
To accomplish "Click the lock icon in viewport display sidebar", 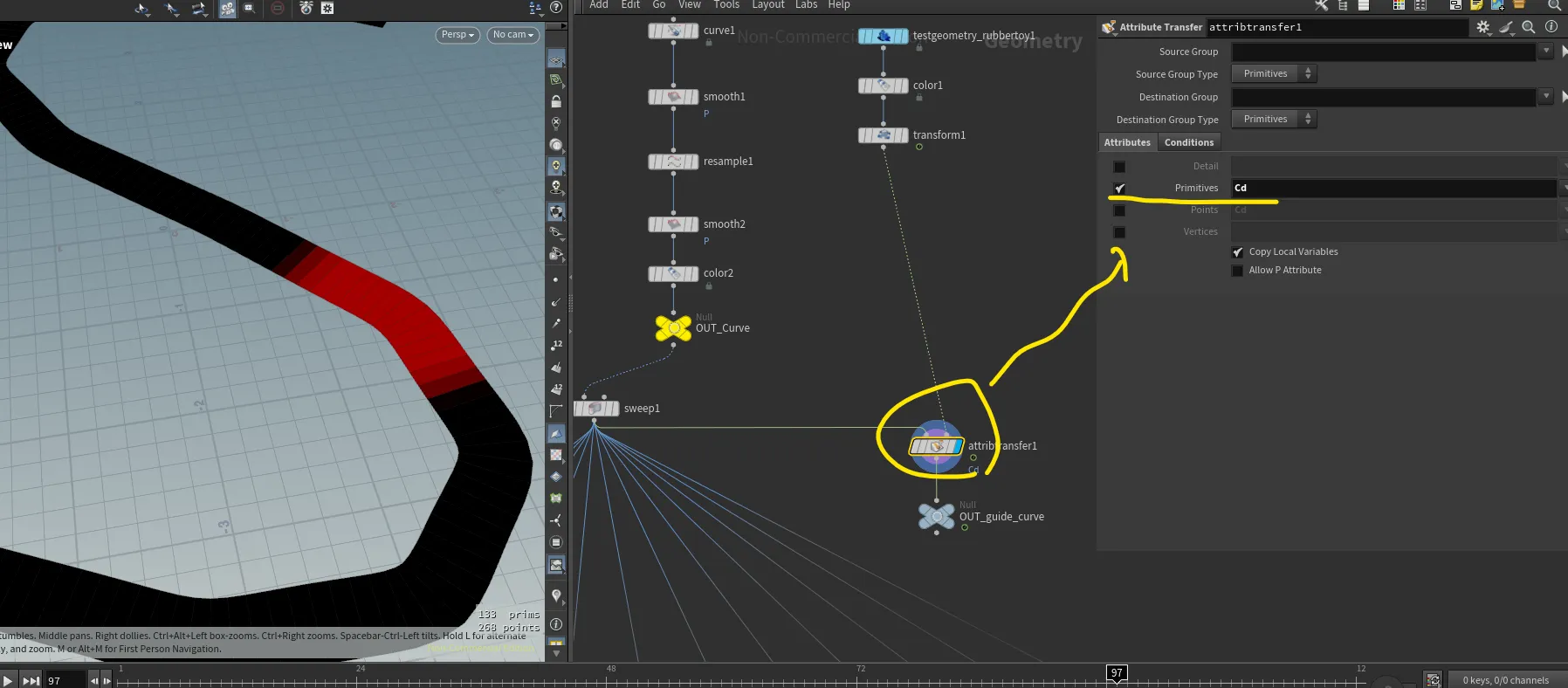I will [556, 101].
